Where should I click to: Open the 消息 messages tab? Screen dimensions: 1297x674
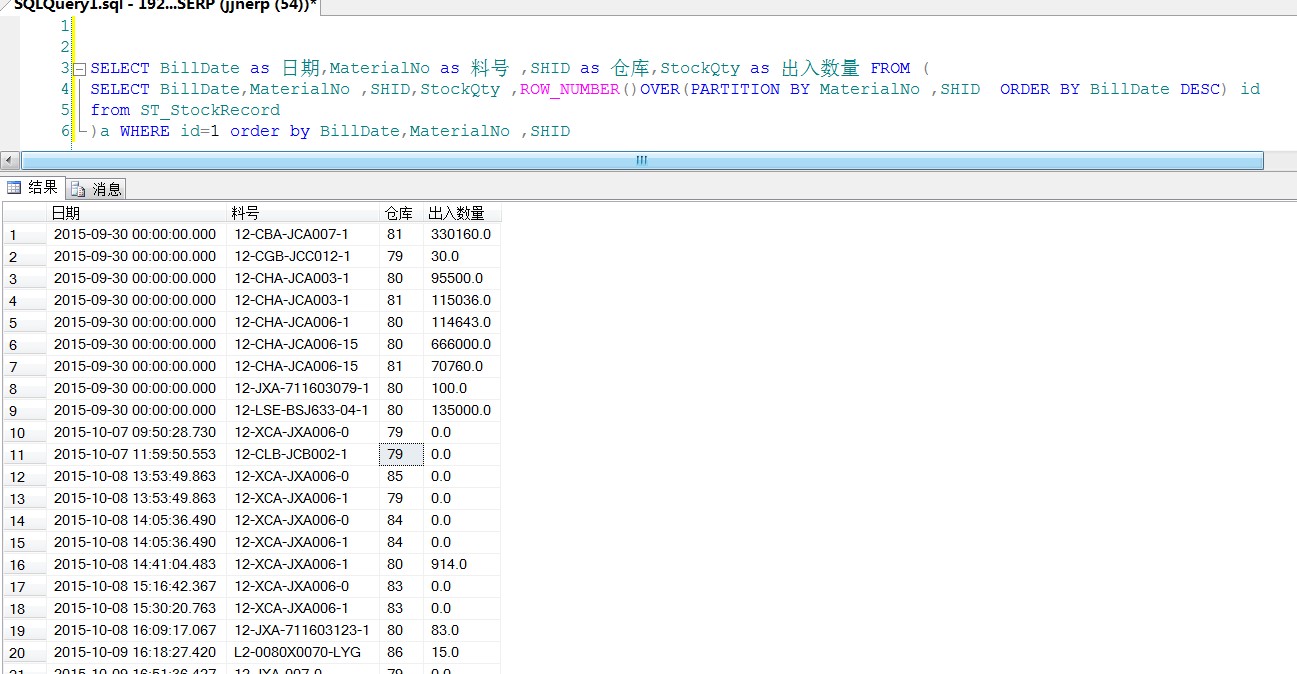[x=97, y=188]
